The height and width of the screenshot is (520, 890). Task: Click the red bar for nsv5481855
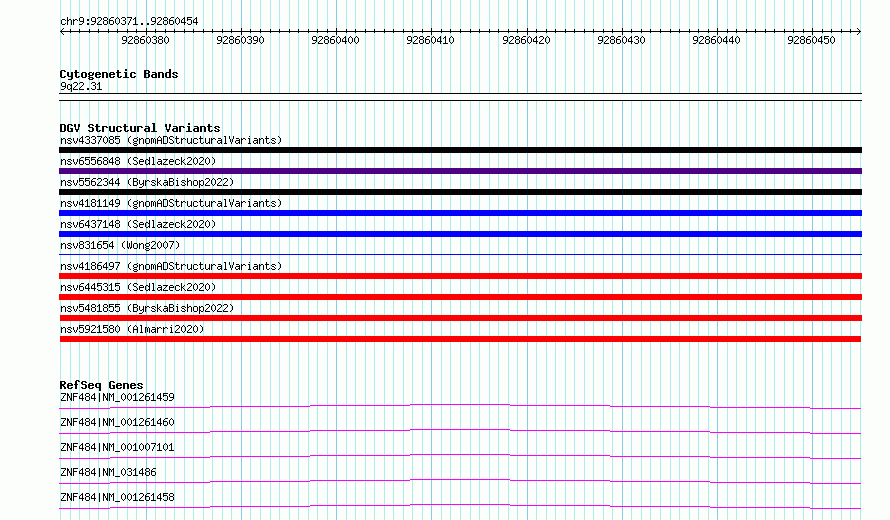click(x=460, y=318)
